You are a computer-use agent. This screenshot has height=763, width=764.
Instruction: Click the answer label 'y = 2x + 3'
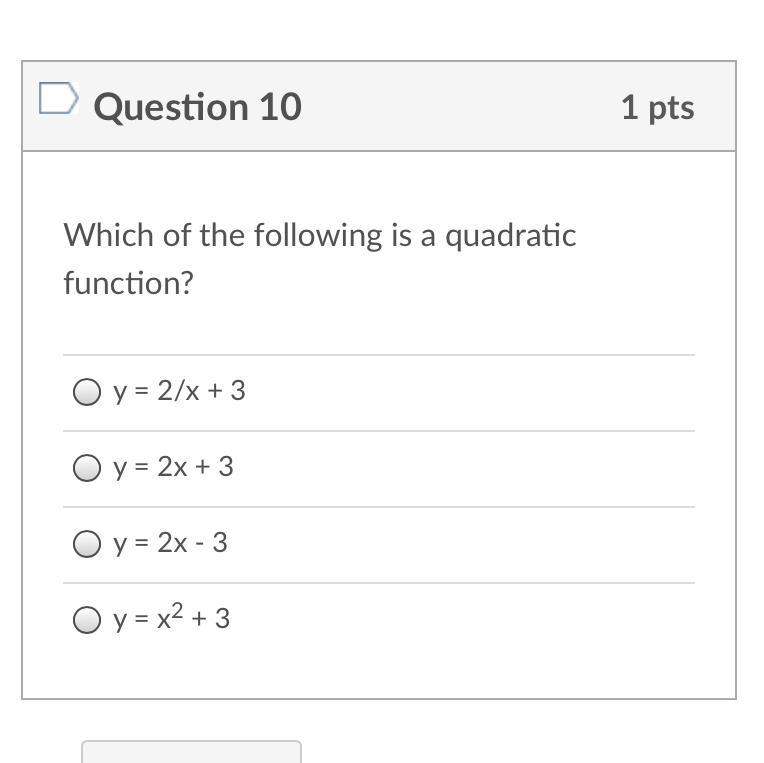tap(173, 467)
